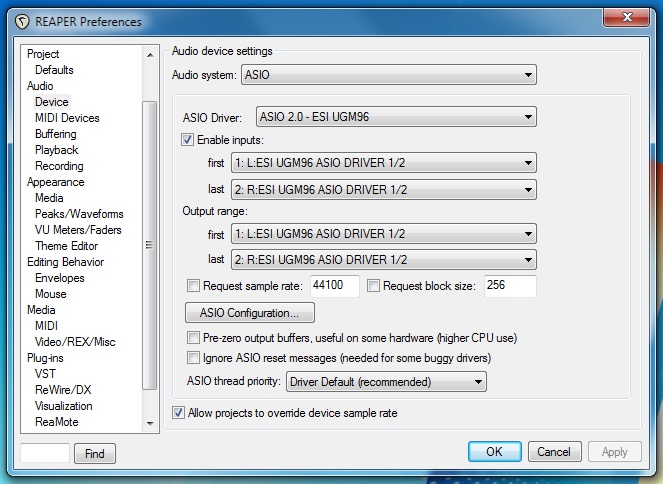Enable Request sample rate checkbox
Screen dimensions: 663x484
pyautogui.click(x=193, y=286)
